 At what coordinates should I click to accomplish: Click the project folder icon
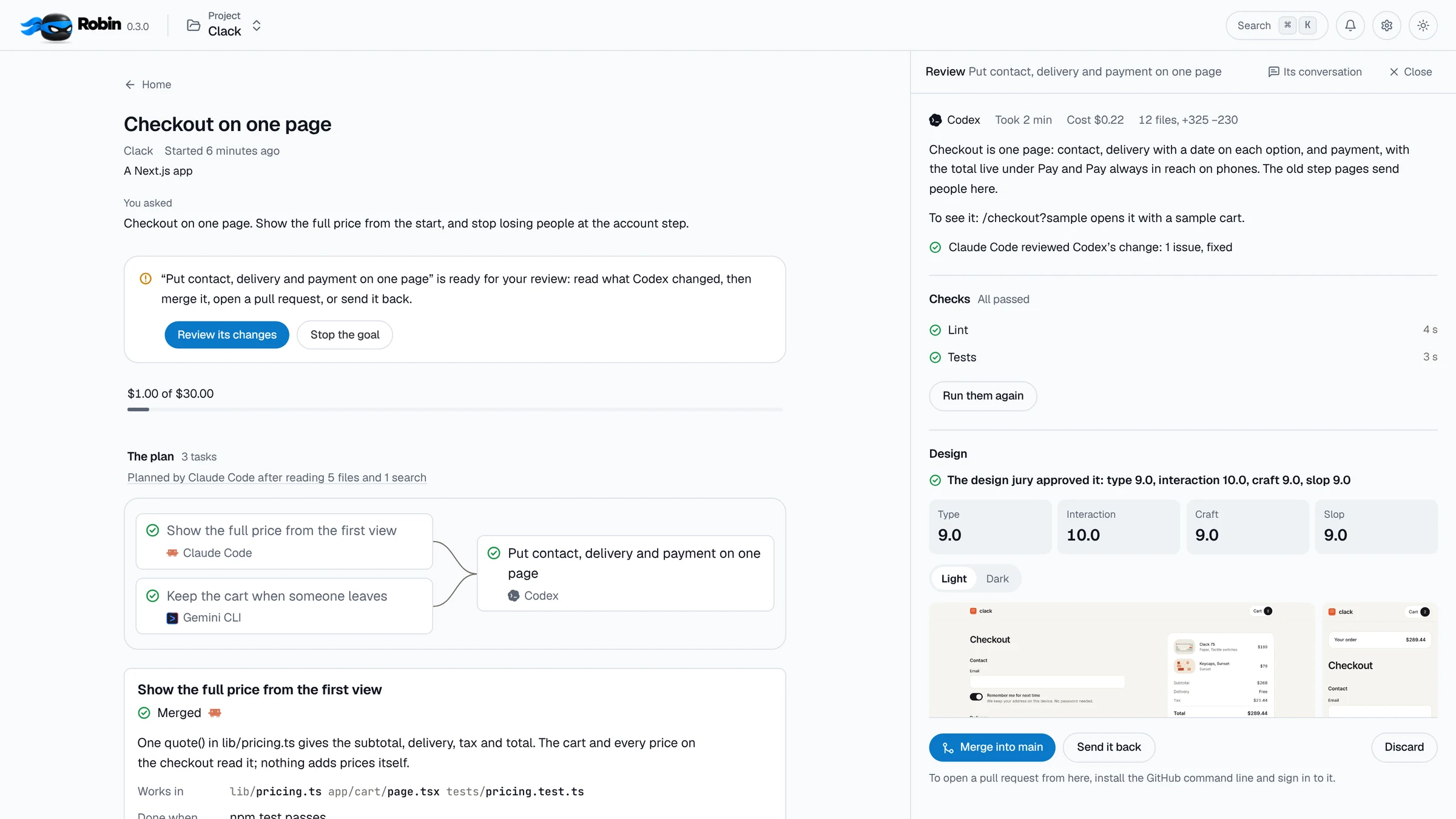[194, 25]
